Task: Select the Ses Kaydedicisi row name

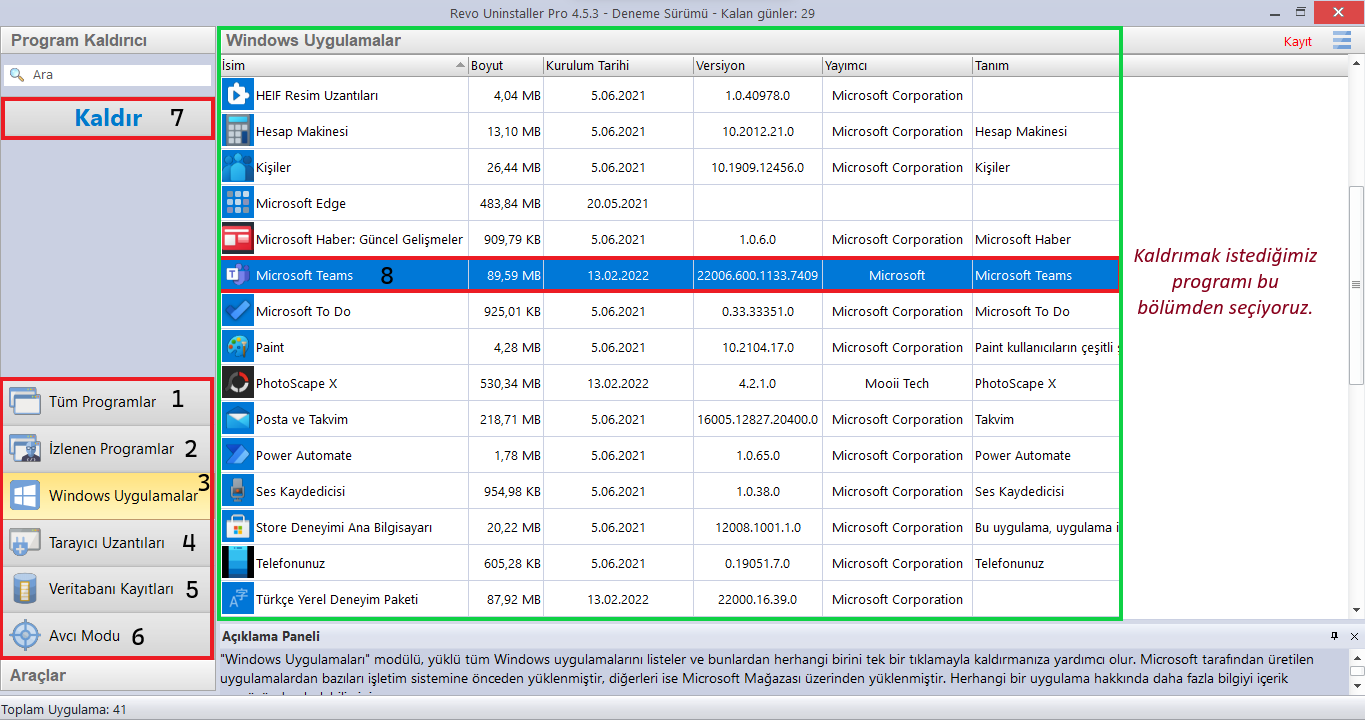Action: pyautogui.click(x=301, y=491)
